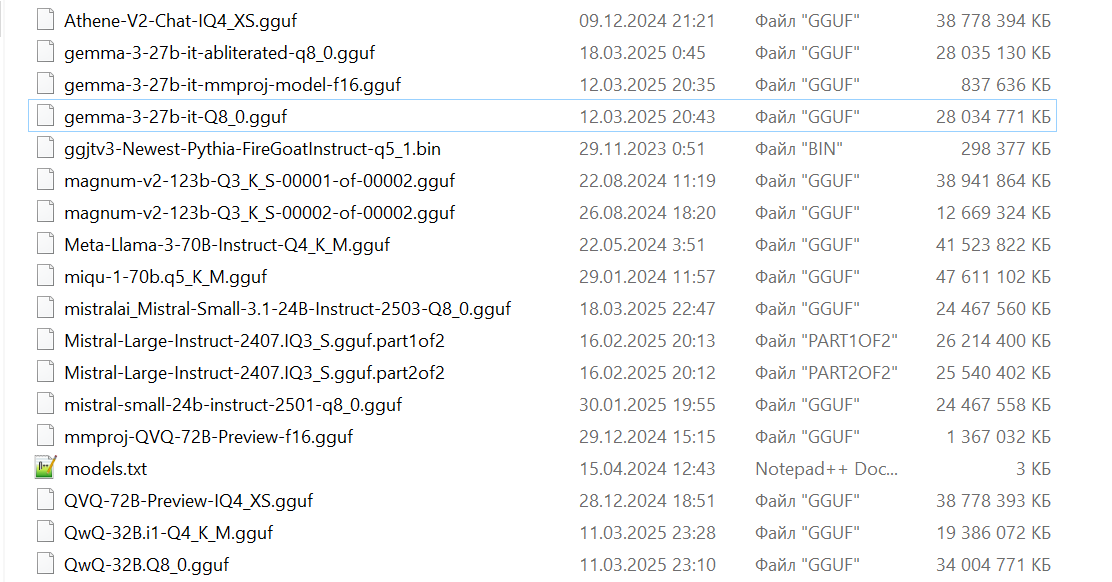Click the Athene-V2-Chat-IQ4_XS.gguf file icon
Image resolution: width=1112 pixels, height=582 pixels.
[45, 20]
